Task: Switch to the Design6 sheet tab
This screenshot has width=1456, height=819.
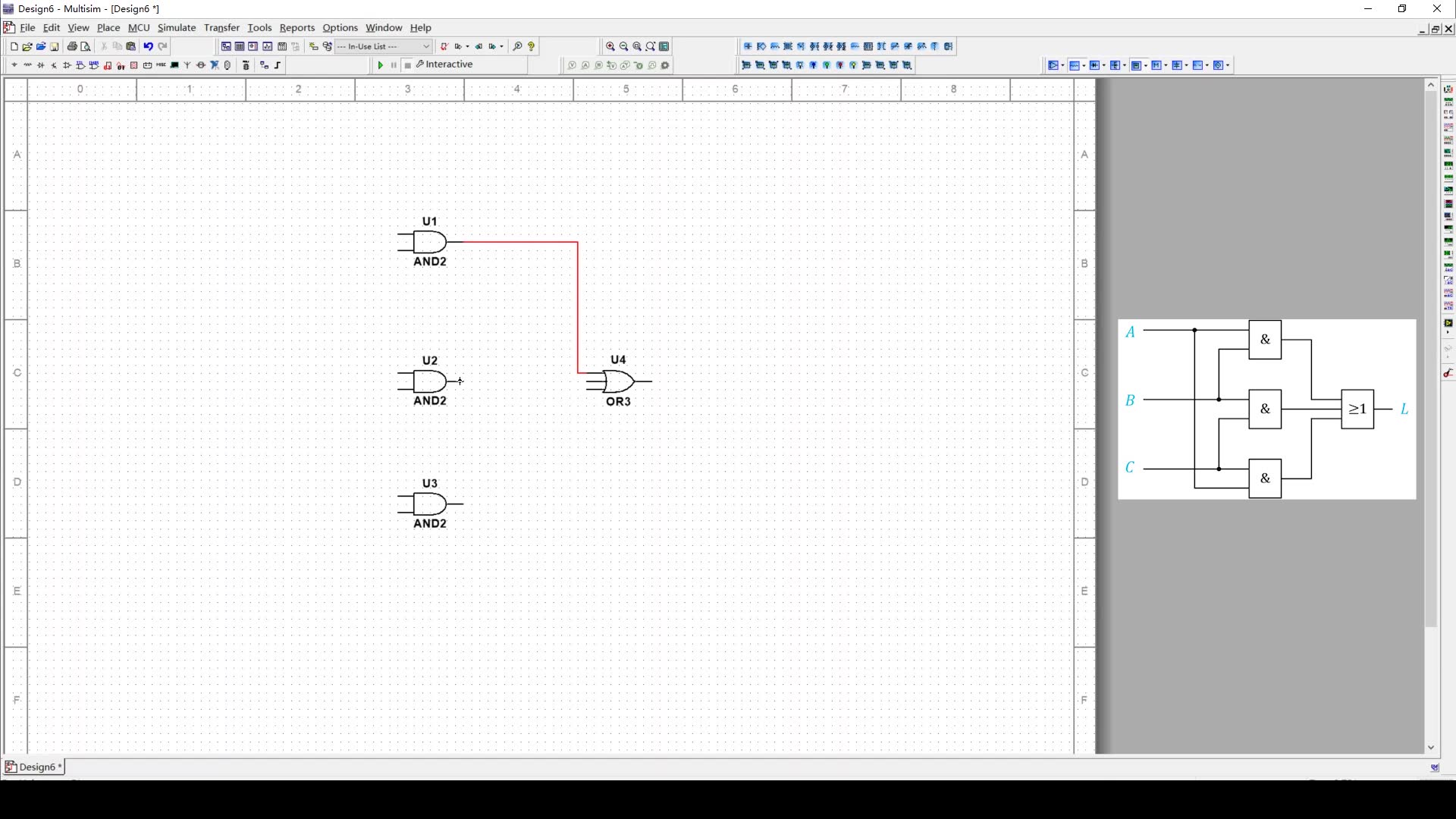Action: pyautogui.click(x=35, y=767)
